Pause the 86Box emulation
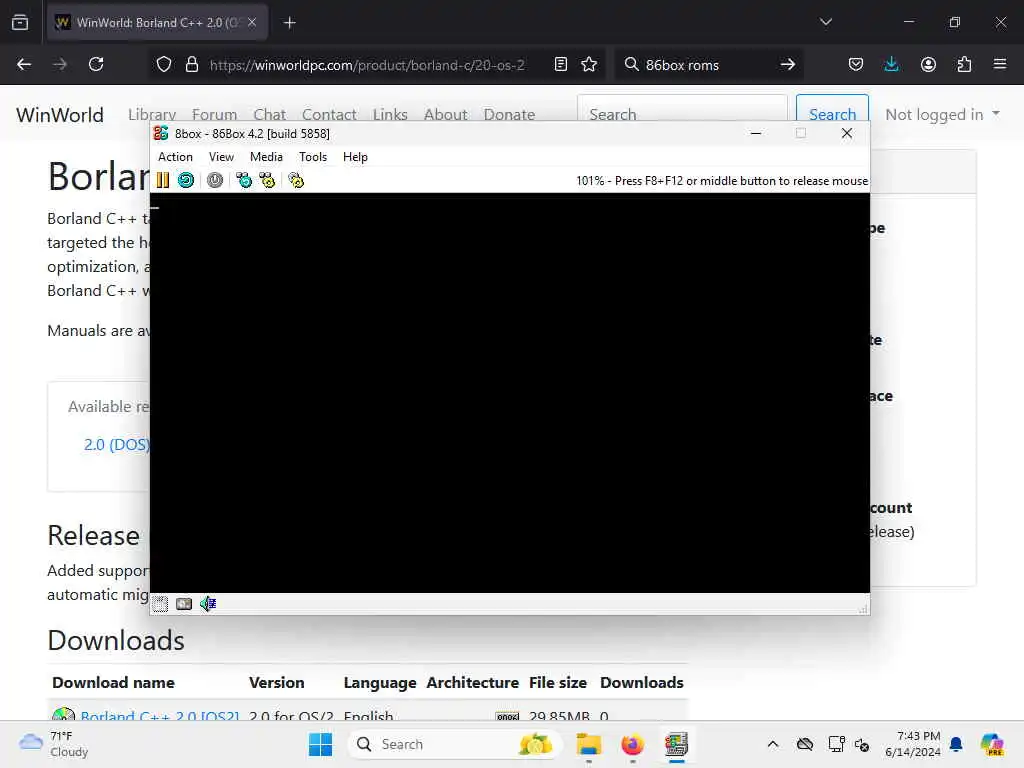This screenshot has width=1024, height=768. tap(163, 180)
